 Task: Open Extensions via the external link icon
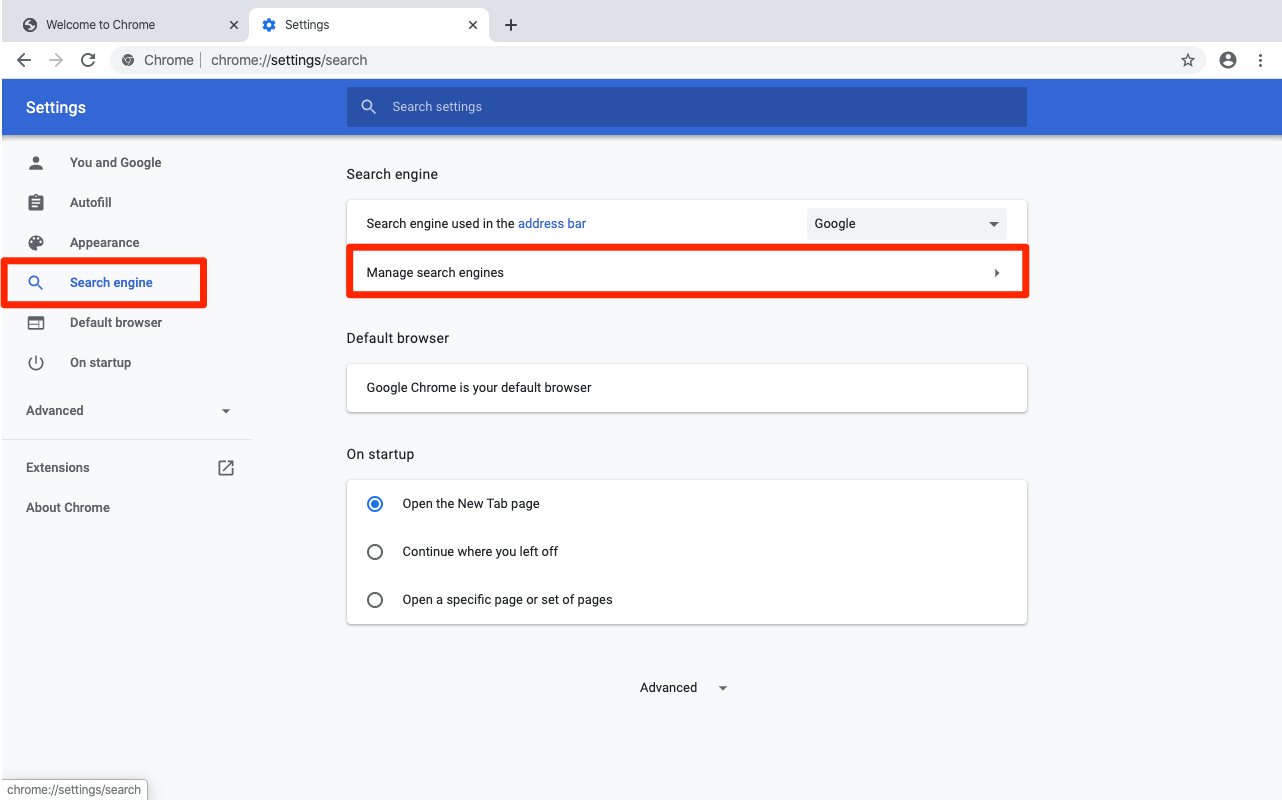[226, 467]
